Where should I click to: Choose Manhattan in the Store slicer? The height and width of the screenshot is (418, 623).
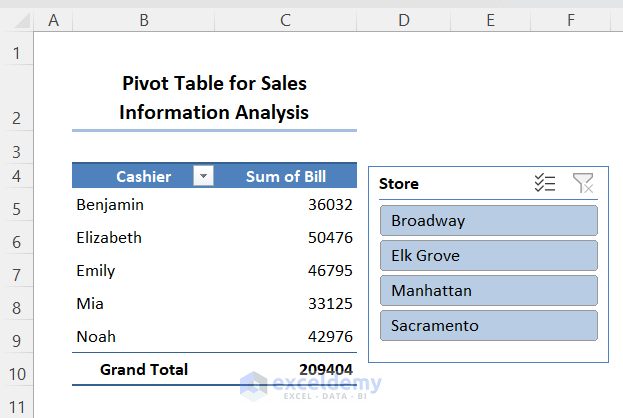click(488, 290)
